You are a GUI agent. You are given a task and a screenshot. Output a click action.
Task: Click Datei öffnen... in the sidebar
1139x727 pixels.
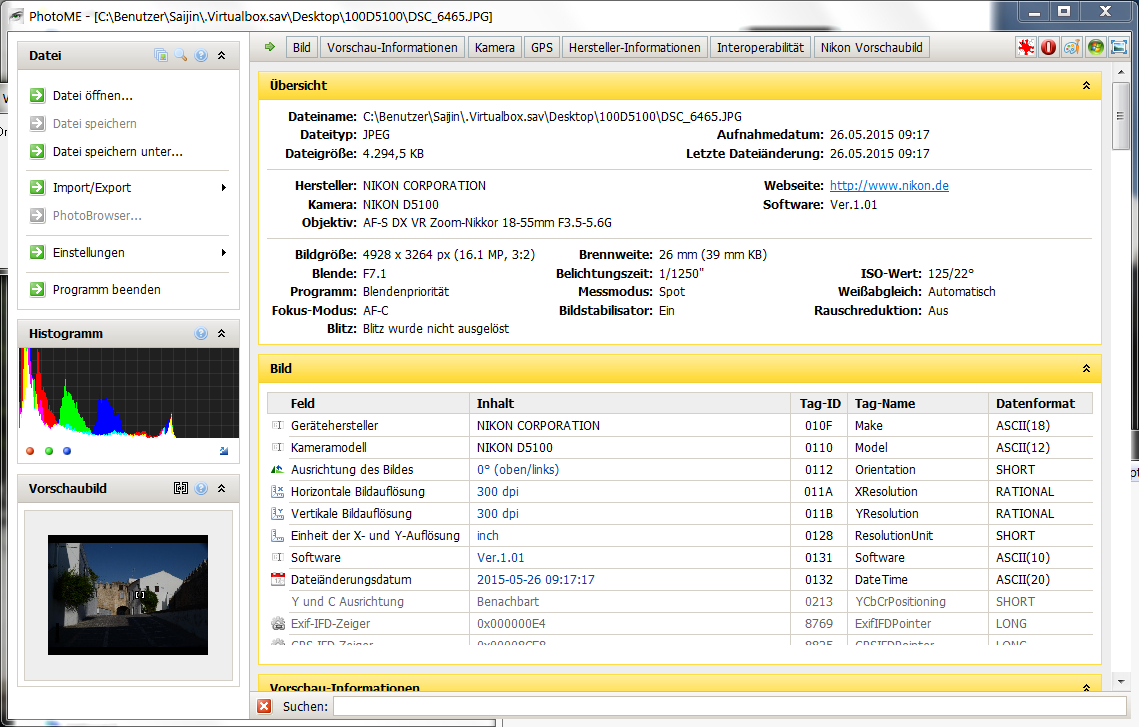(93, 96)
